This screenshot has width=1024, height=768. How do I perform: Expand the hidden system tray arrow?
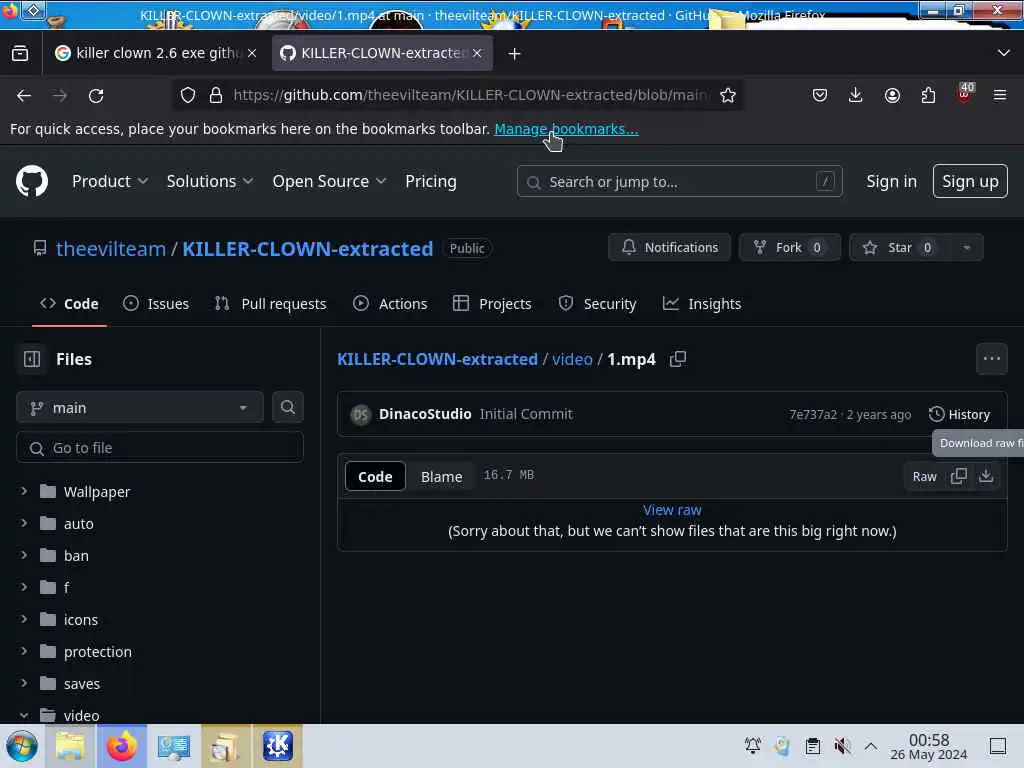(x=871, y=746)
